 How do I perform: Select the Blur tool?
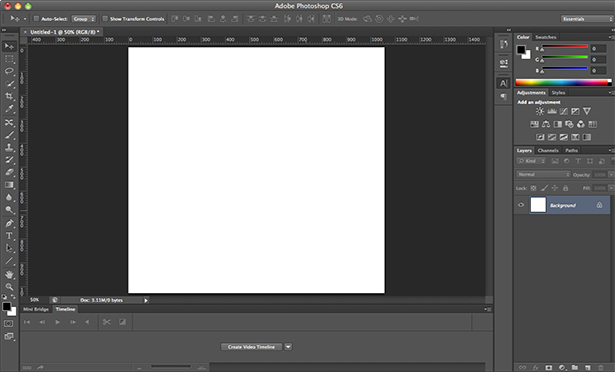click(9, 197)
